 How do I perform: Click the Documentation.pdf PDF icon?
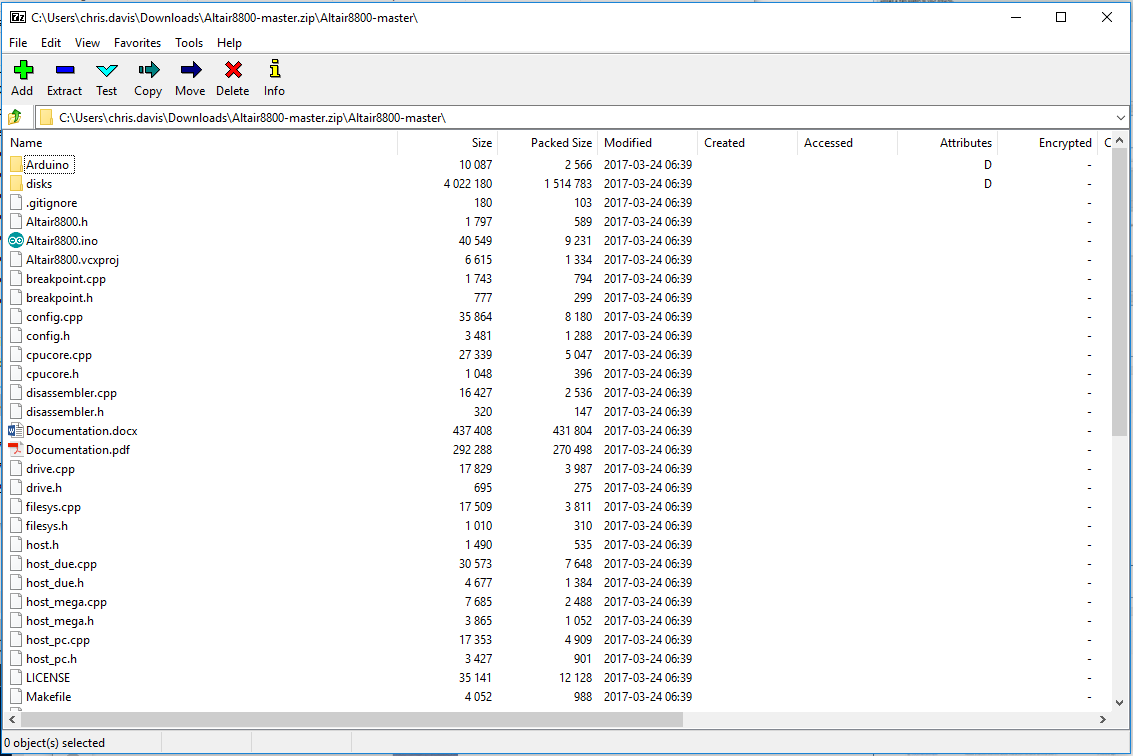click(16, 450)
